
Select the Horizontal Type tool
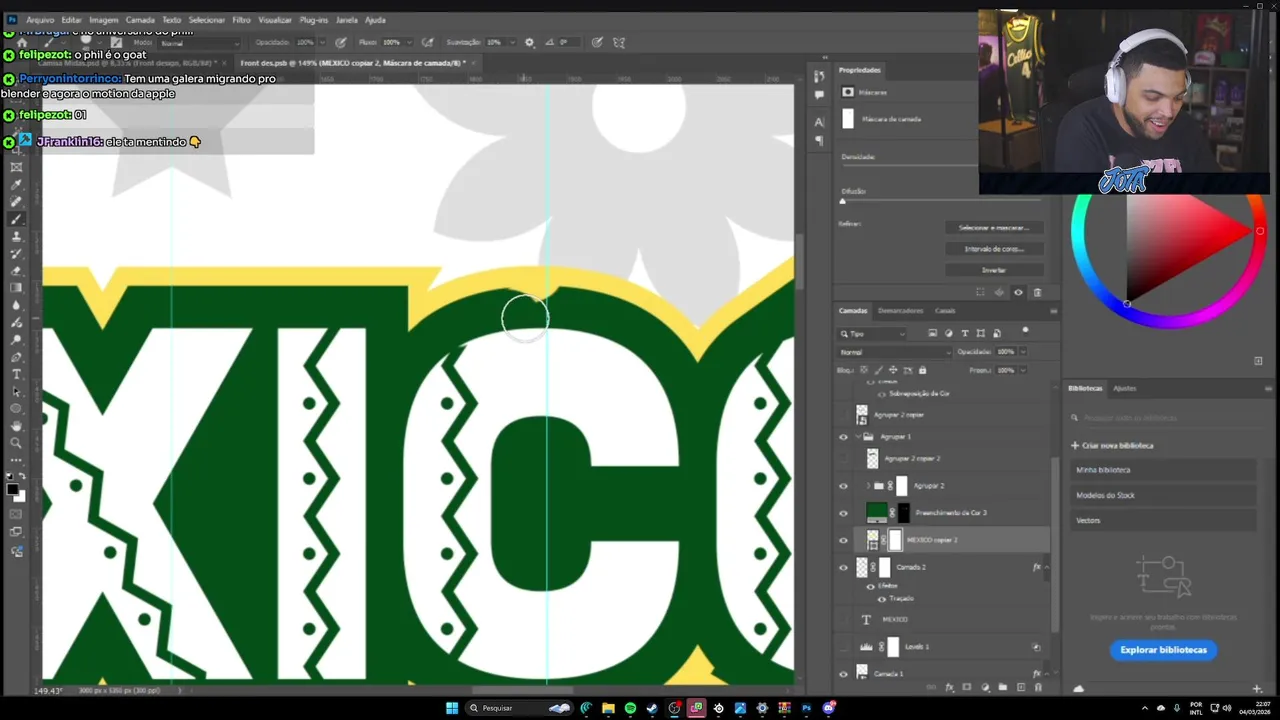[x=16, y=374]
